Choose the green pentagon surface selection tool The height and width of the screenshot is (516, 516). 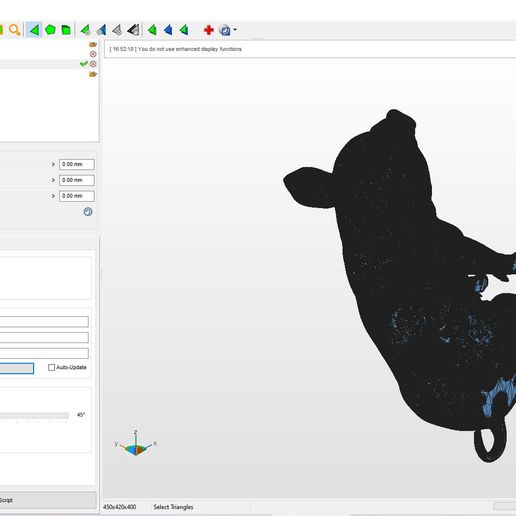click(x=50, y=30)
